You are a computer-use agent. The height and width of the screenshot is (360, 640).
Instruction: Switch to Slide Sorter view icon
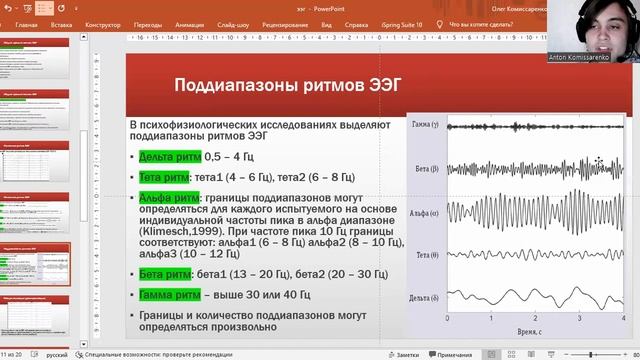[511, 355]
